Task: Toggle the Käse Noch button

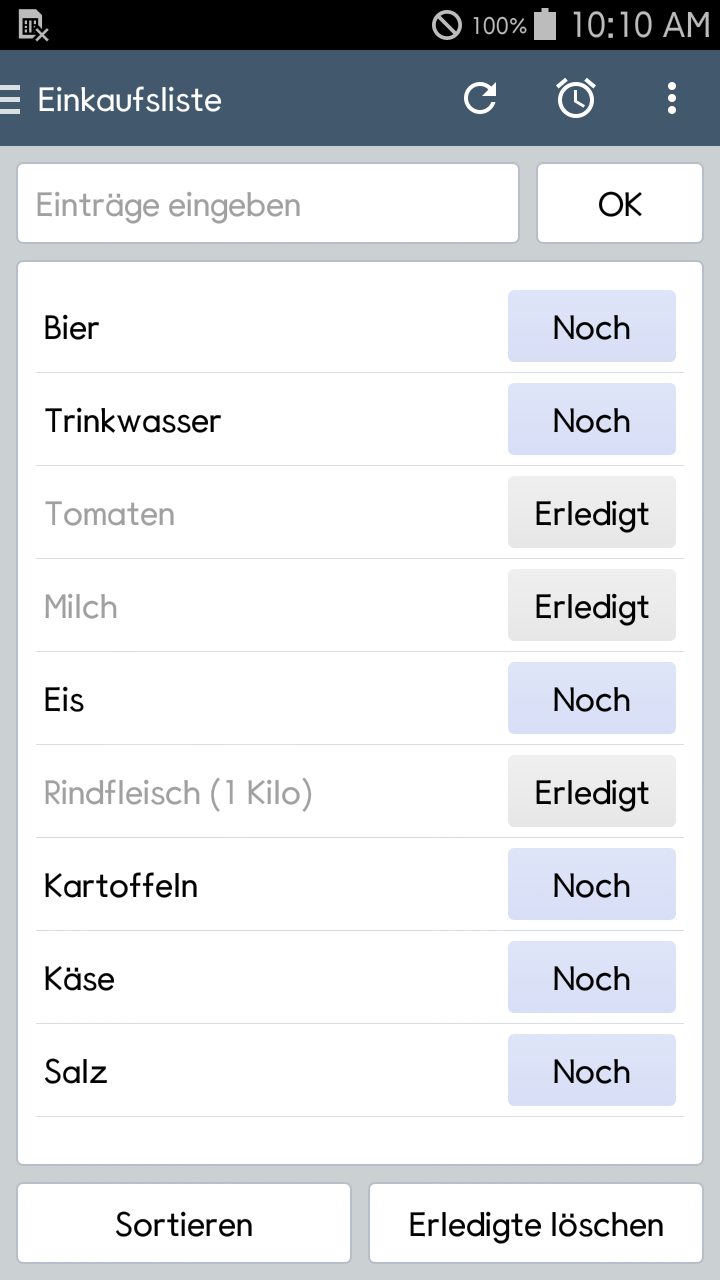Action: [x=591, y=978]
